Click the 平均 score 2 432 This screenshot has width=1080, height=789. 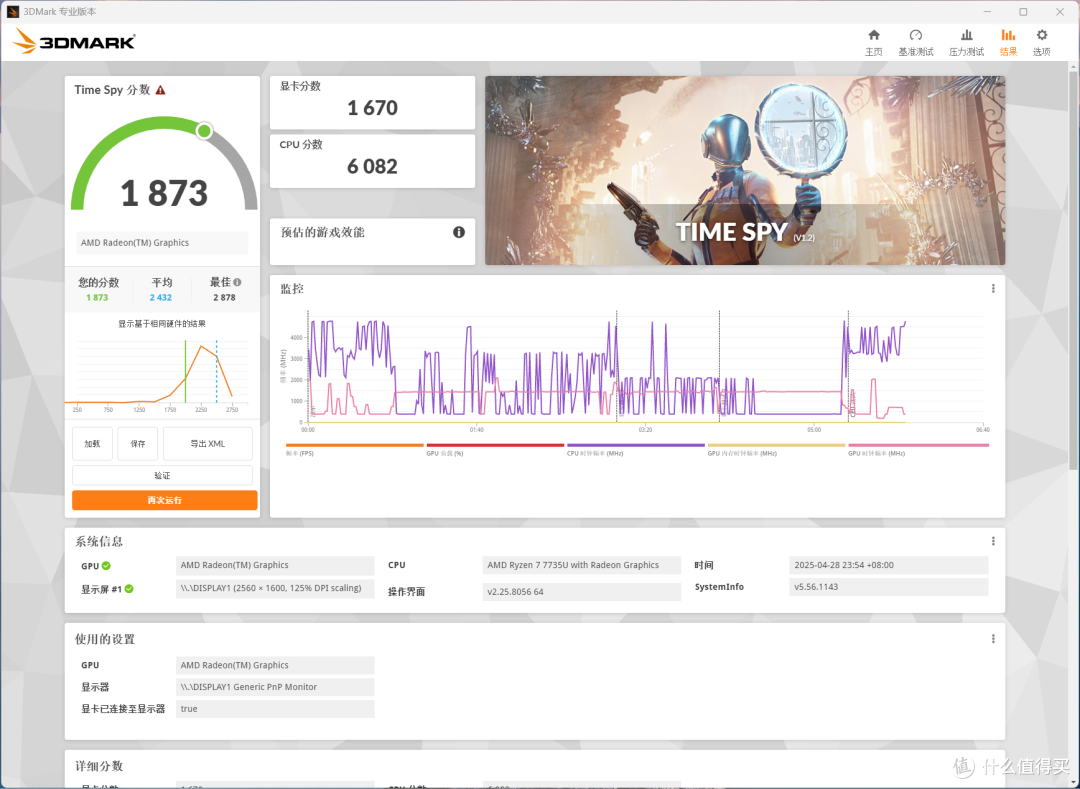coord(160,297)
